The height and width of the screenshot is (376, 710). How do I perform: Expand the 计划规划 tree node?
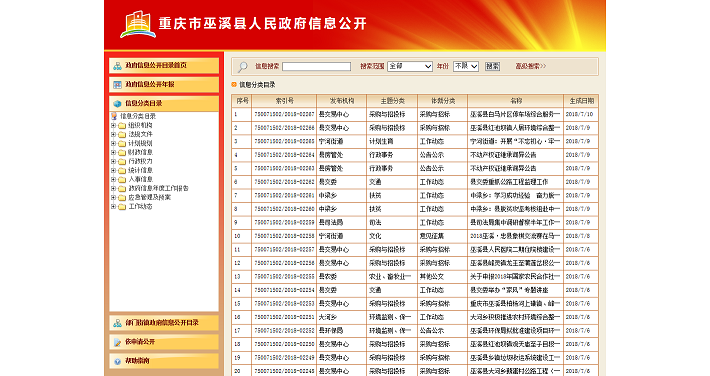[113, 144]
